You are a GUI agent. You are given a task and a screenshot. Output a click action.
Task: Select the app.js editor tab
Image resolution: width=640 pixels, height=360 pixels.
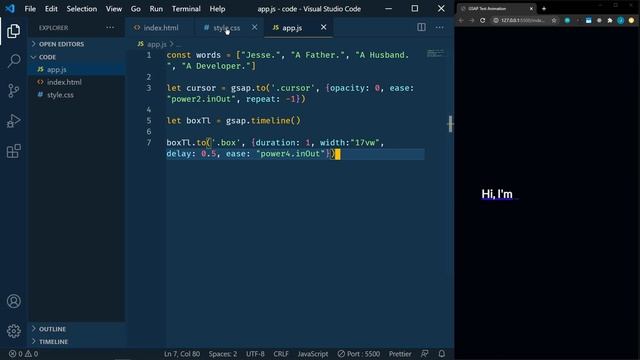click(292, 28)
